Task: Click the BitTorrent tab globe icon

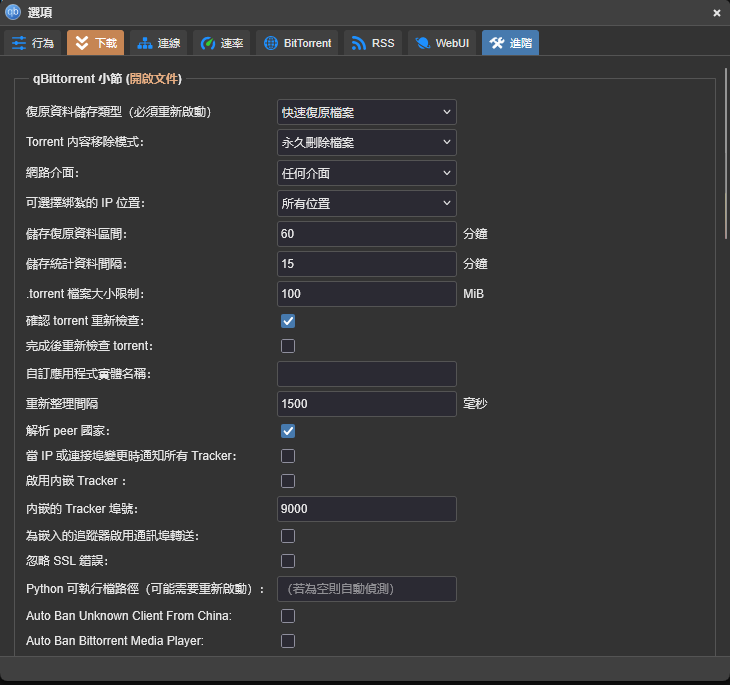Action: click(x=271, y=43)
